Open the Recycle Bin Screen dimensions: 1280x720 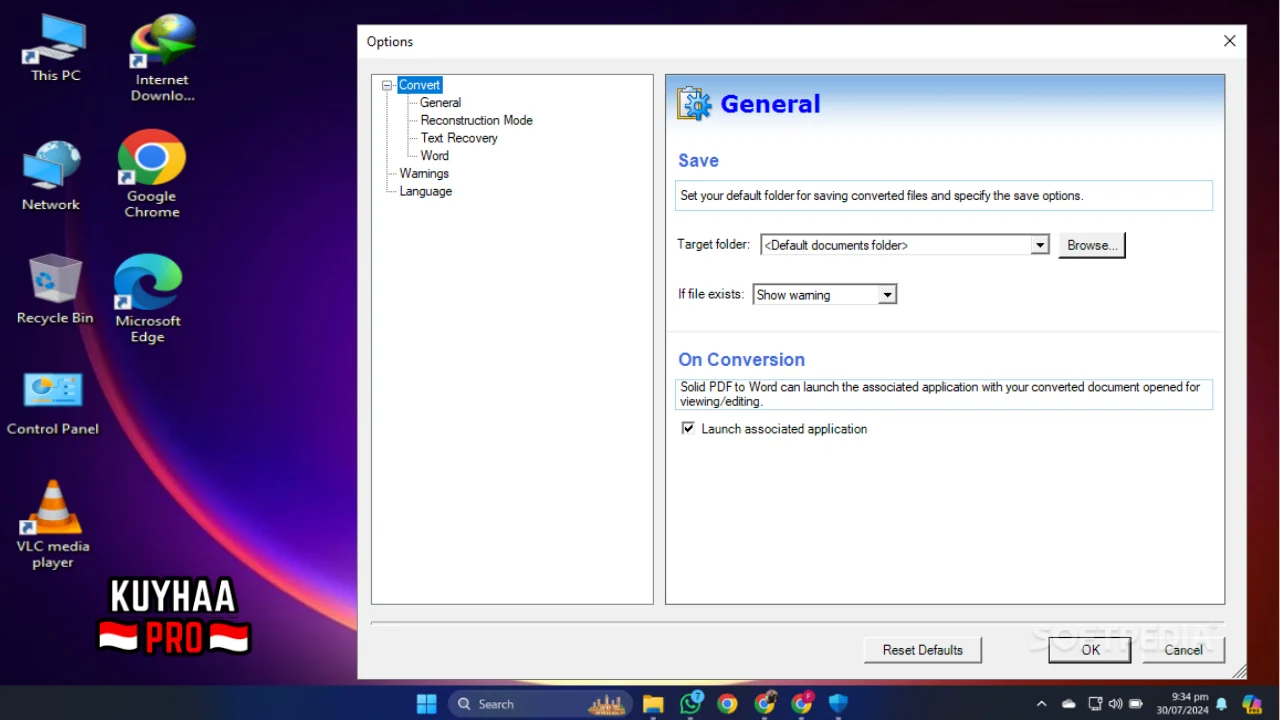pos(55,289)
